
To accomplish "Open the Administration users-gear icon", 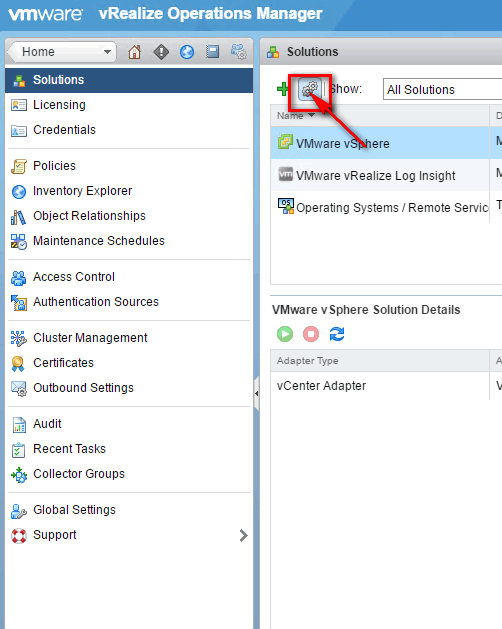I will 239,52.
